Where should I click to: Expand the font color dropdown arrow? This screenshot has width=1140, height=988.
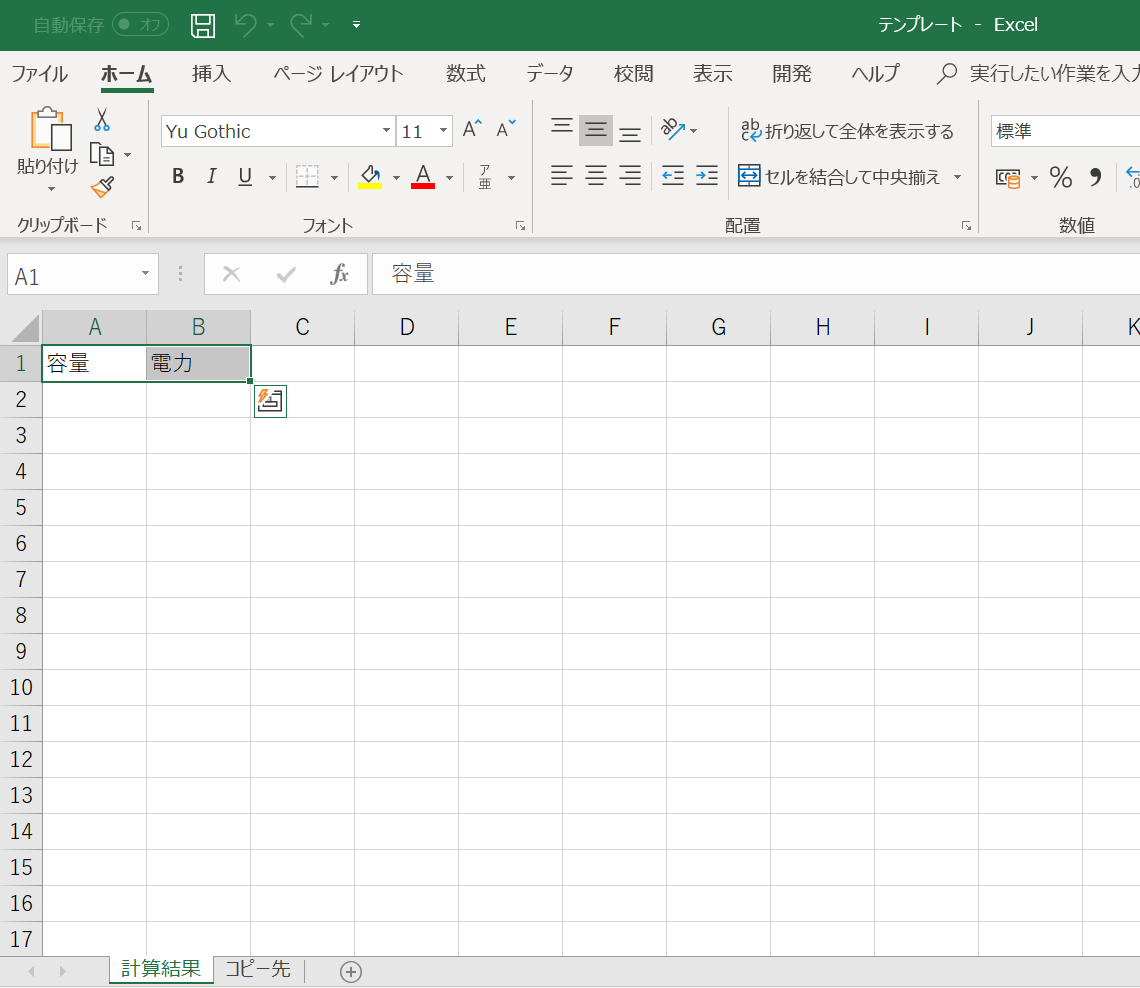pyautogui.click(x=449, y=177)
